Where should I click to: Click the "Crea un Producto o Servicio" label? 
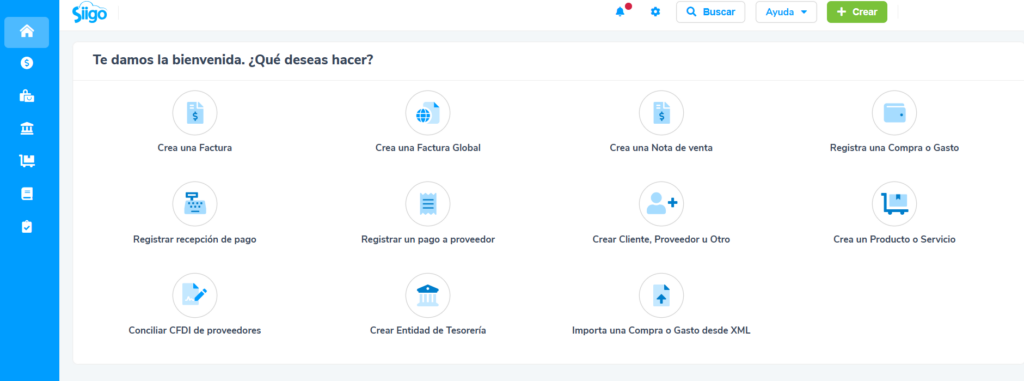894,239
